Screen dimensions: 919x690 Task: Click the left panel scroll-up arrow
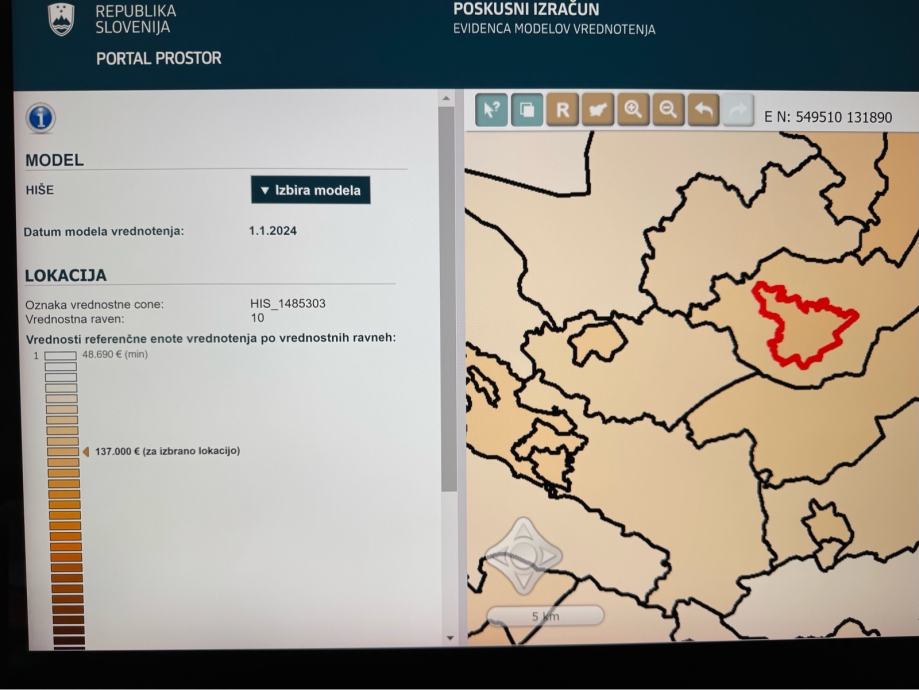tap(447, 98)
